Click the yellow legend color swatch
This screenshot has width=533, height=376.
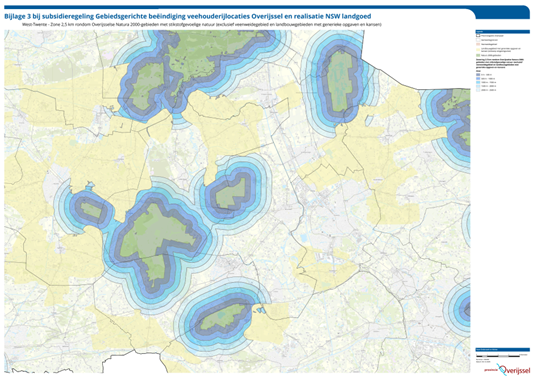[x=478, y=50]
